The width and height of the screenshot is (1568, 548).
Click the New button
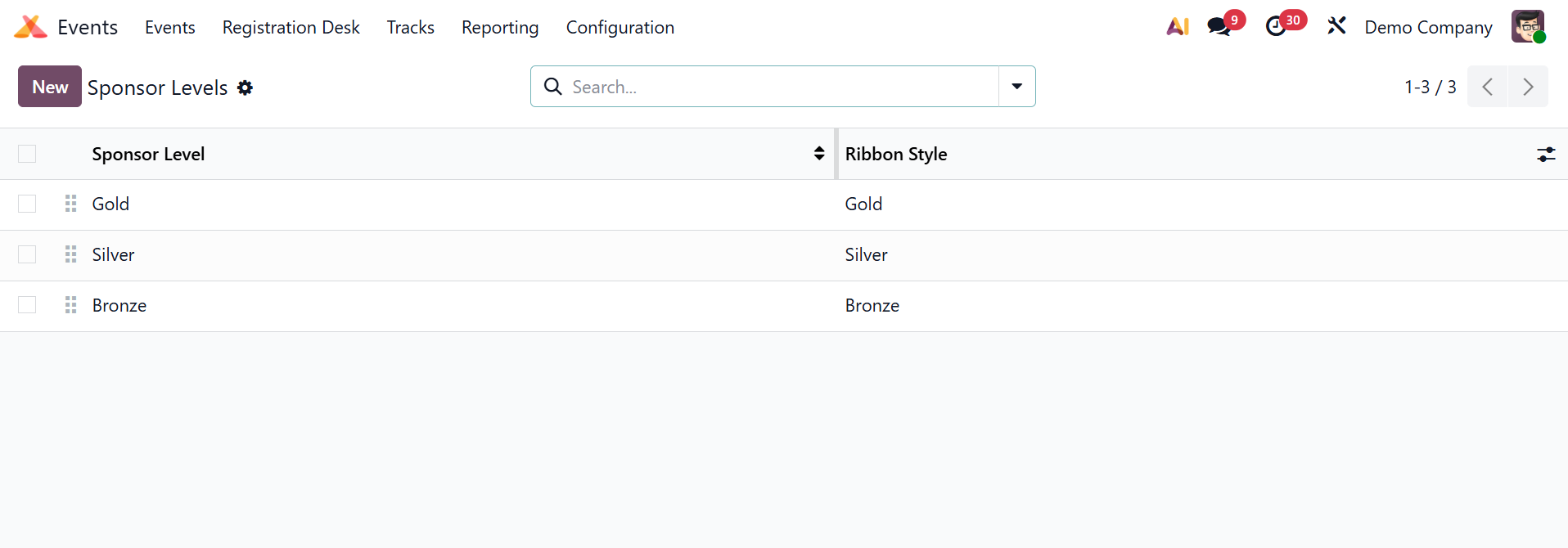[50, 87]
